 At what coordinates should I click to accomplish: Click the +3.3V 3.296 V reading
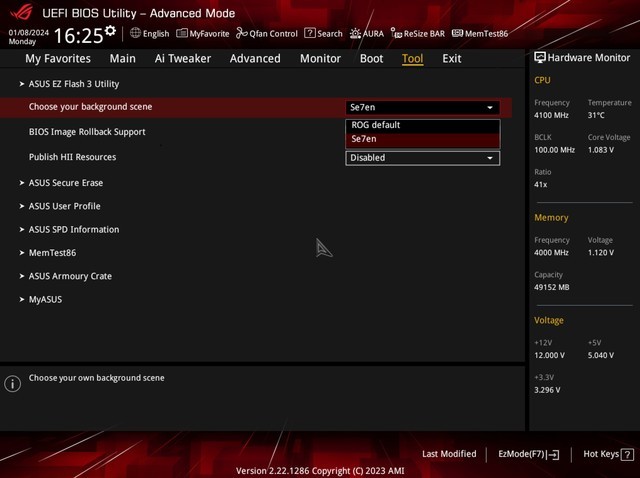pyautogui.click(x=547, y=390)
